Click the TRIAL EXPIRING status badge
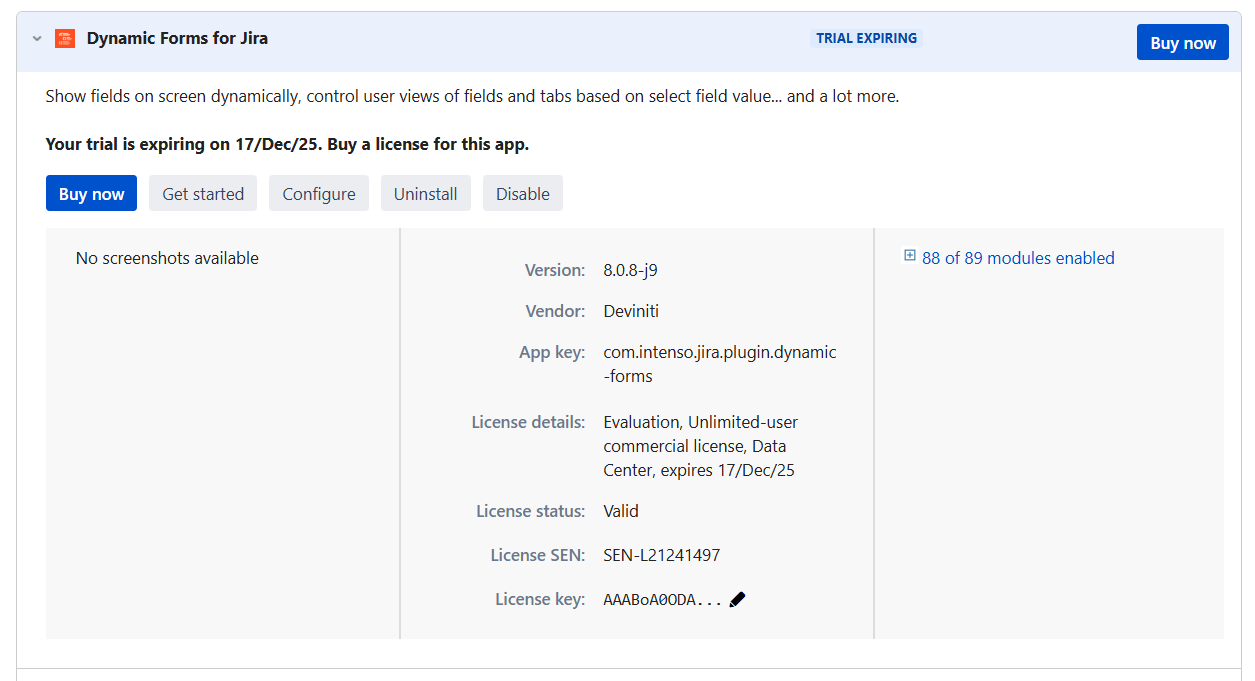This screenshot has height=681, width=1255. coord(866,39)
